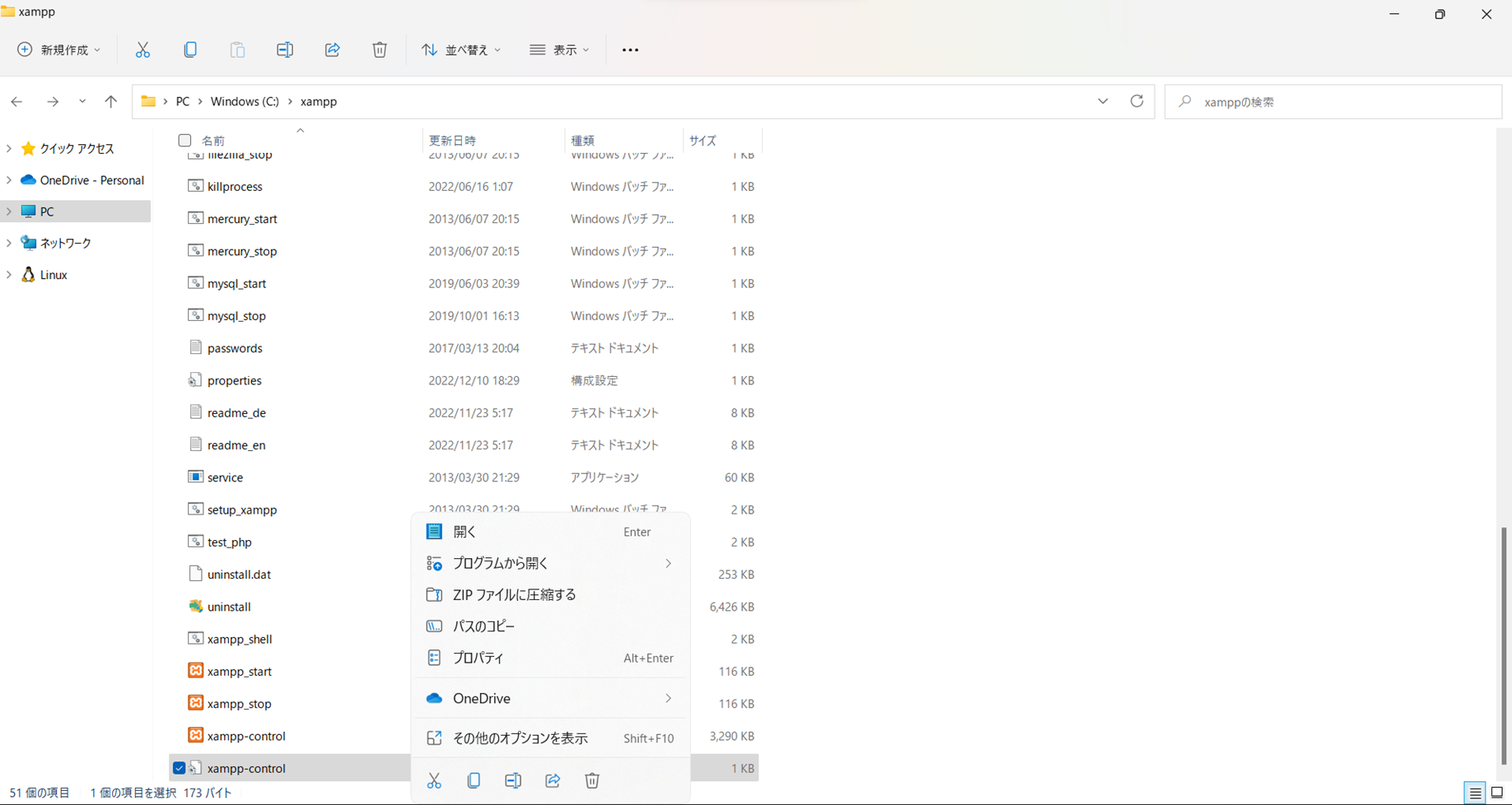Click the Rename icon in the context menu

(x=513, y=780)
